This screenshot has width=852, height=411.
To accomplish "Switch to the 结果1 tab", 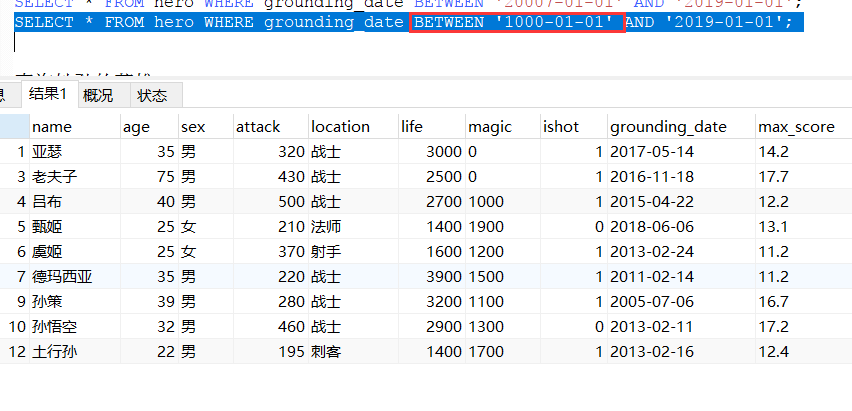I will [49, 95].
